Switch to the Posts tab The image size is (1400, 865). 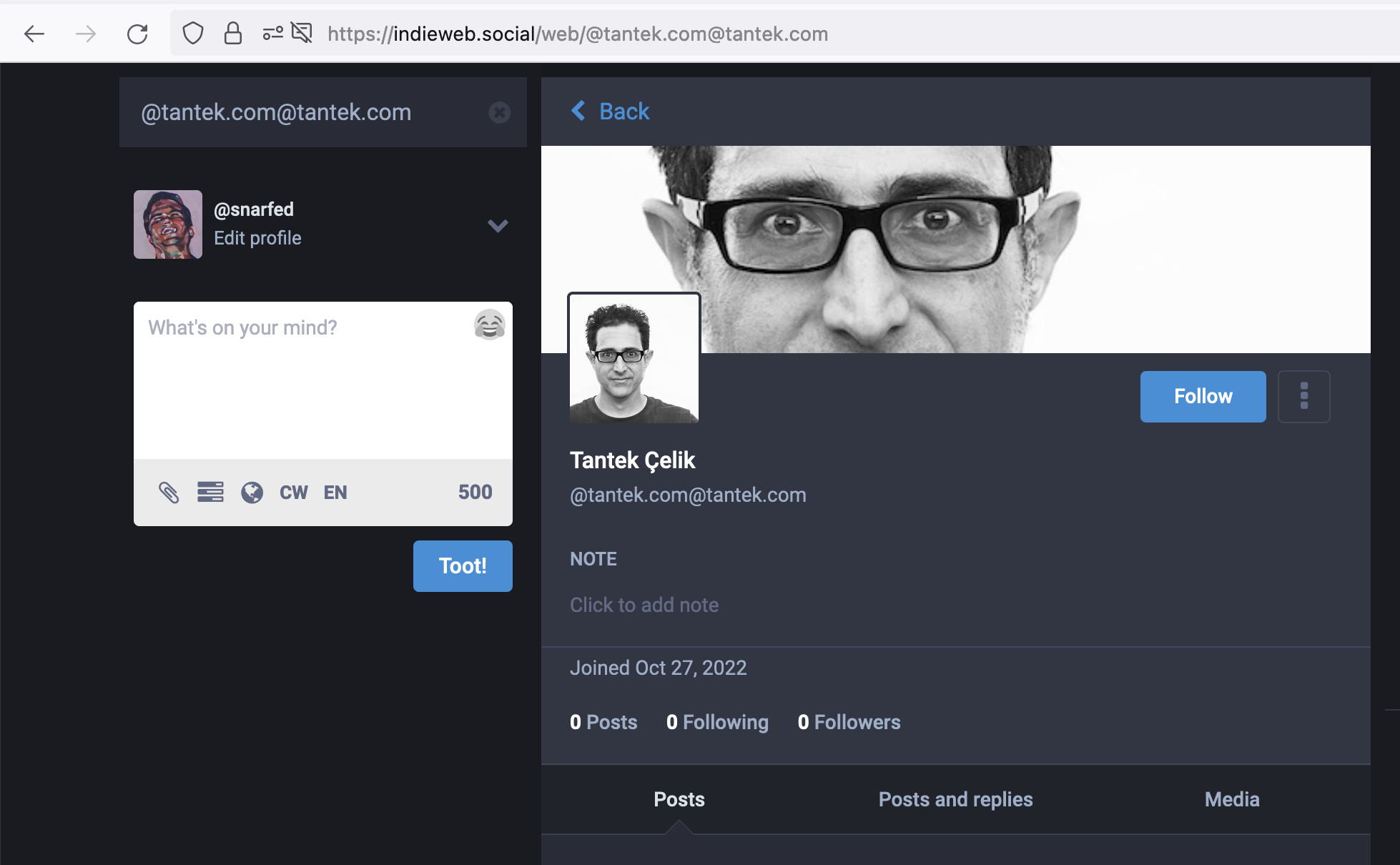[679, 799]
